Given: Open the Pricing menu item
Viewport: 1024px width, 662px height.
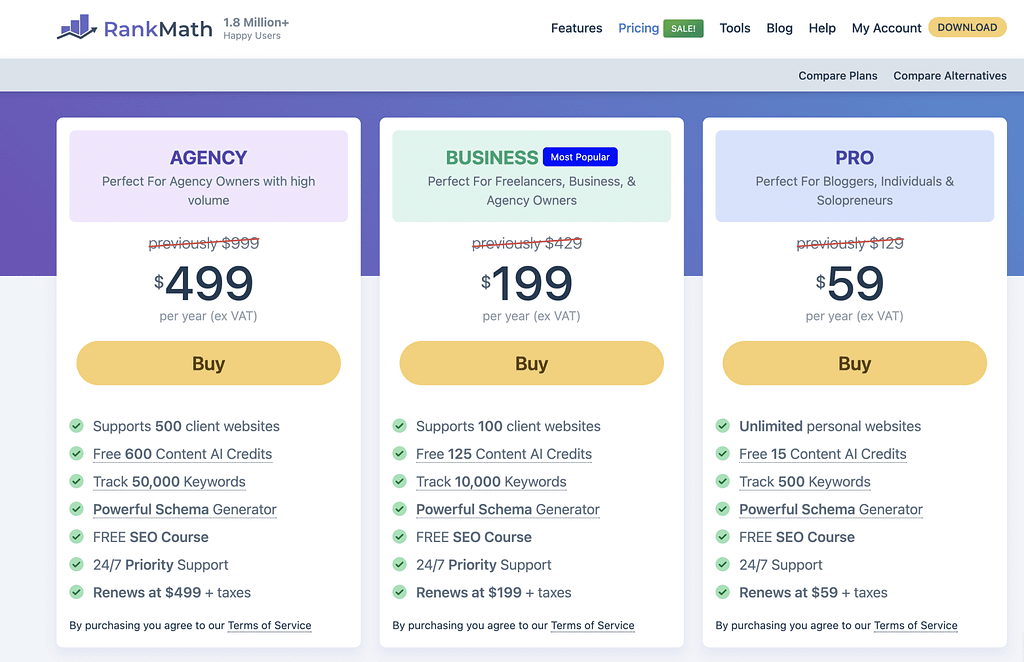Looking at the screenshot, I should pos(638,28).
